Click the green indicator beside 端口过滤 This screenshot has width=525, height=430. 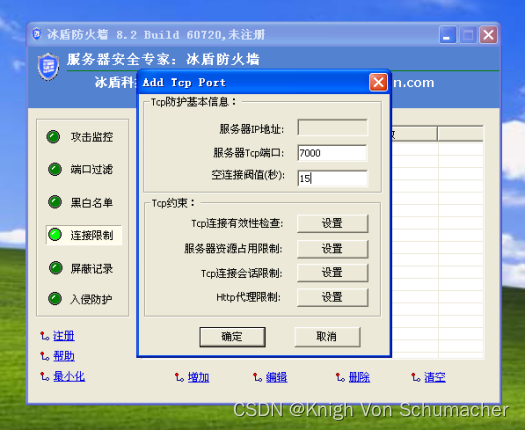pos(55,169)
